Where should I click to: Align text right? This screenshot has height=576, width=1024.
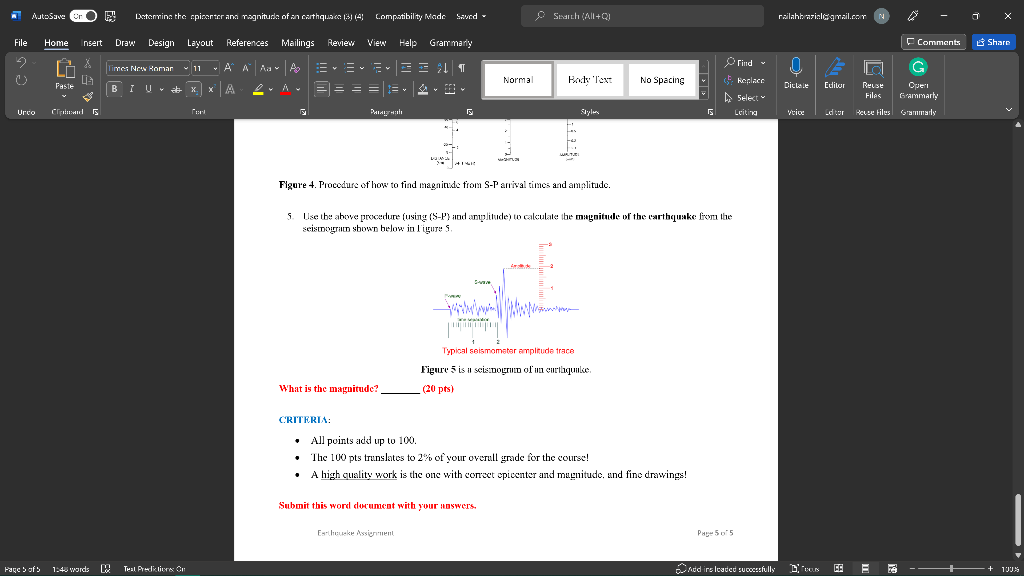(356, 89)
